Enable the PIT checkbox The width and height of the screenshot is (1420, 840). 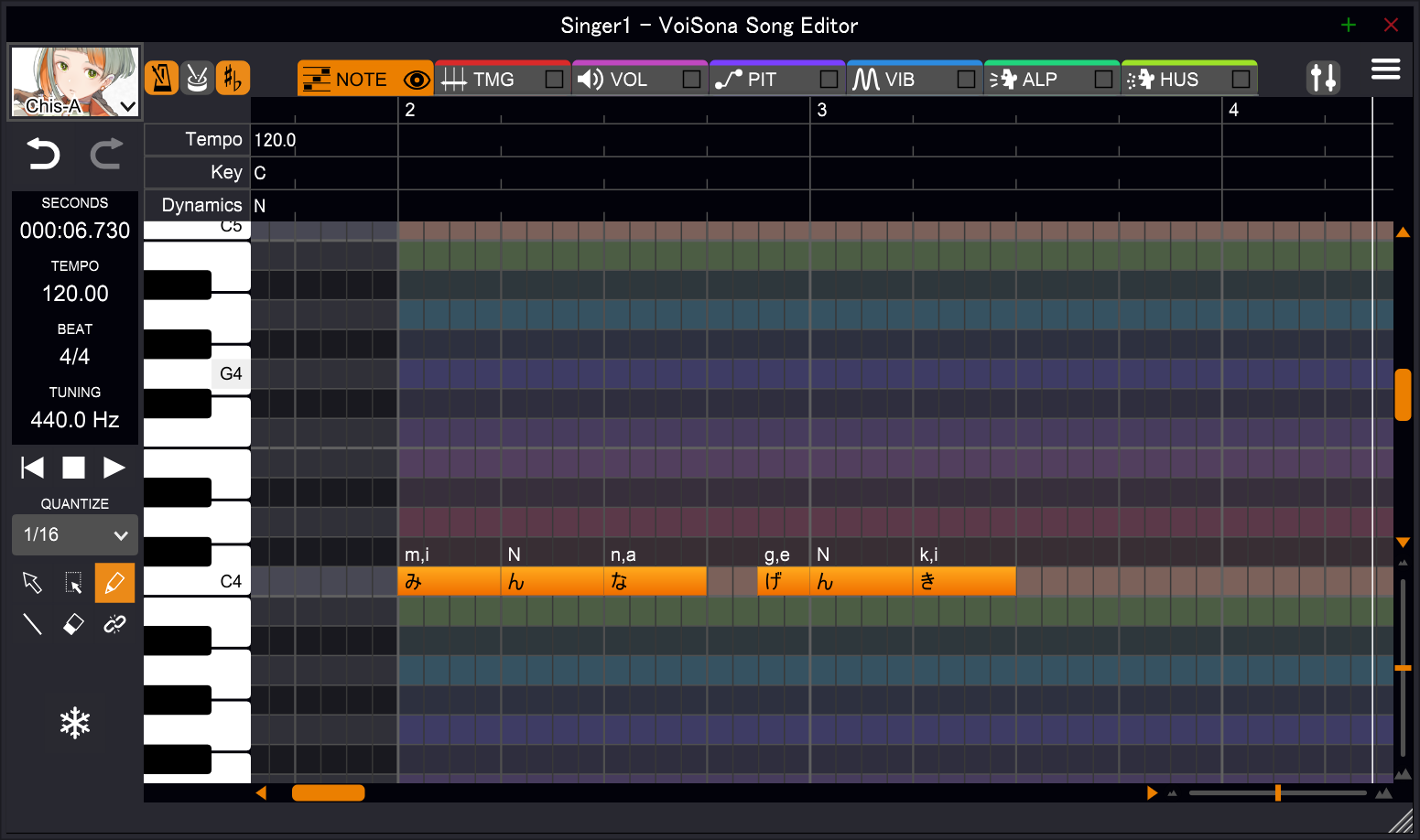(x=829, y=80)
